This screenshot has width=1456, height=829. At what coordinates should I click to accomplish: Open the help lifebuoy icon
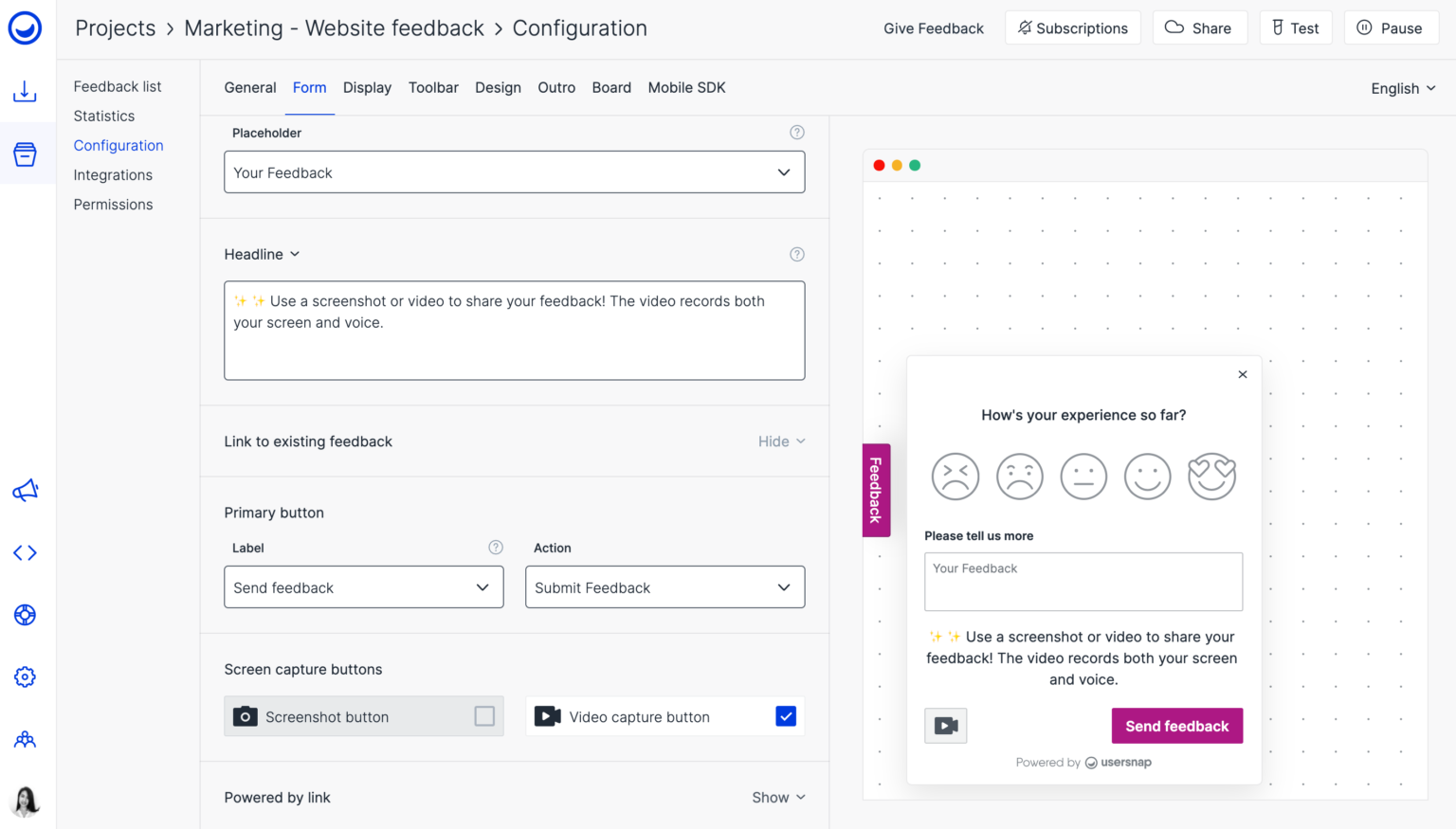25,615
